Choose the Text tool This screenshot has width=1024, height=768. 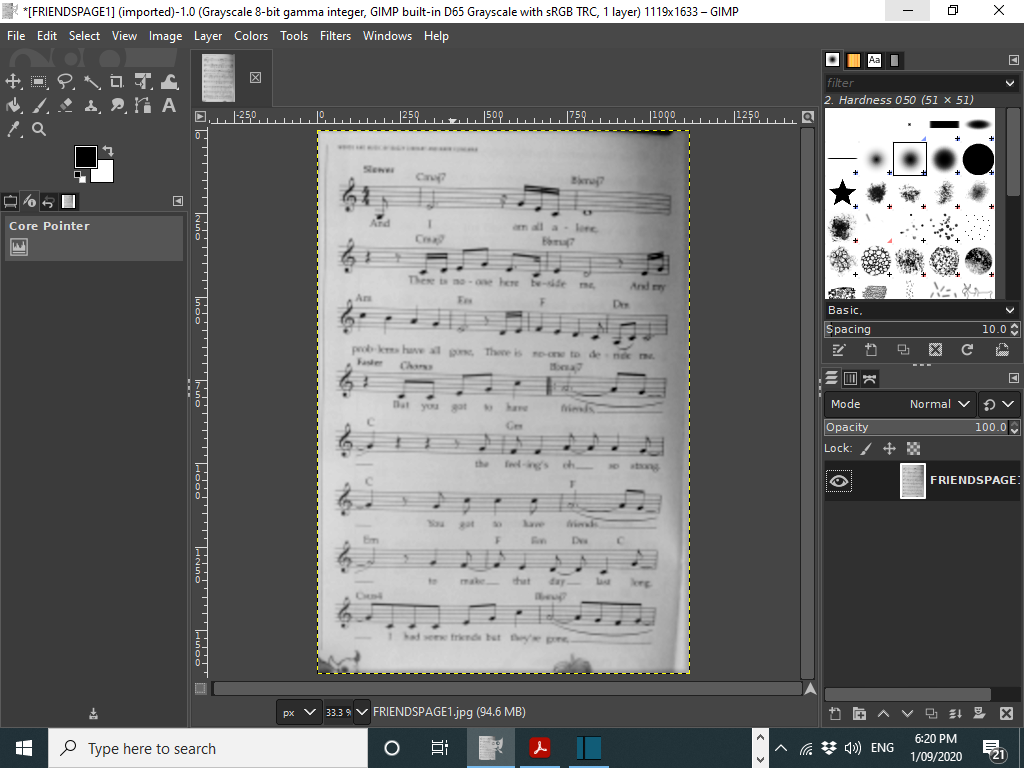[169, 105]
